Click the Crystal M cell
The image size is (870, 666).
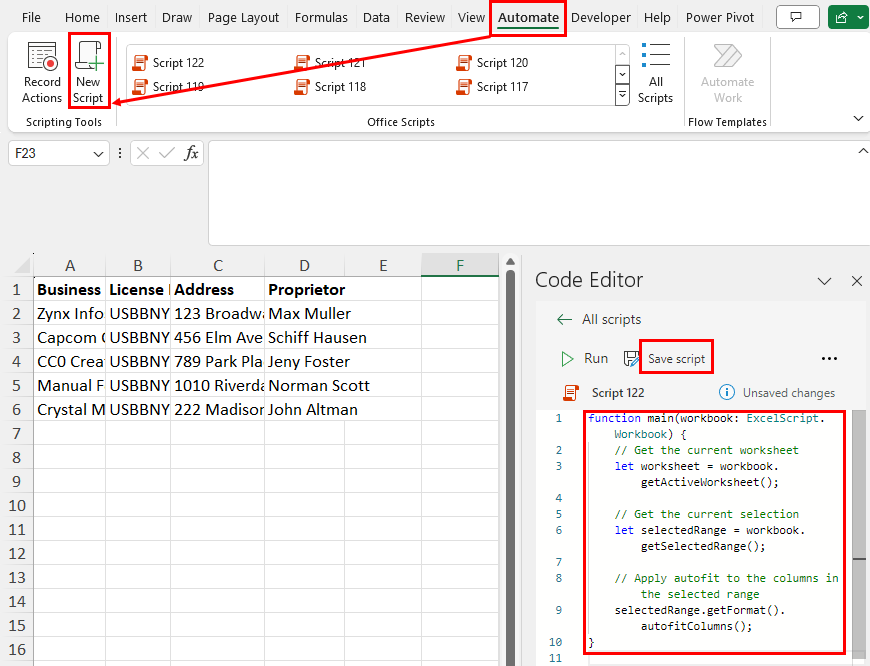click(70, 410)
